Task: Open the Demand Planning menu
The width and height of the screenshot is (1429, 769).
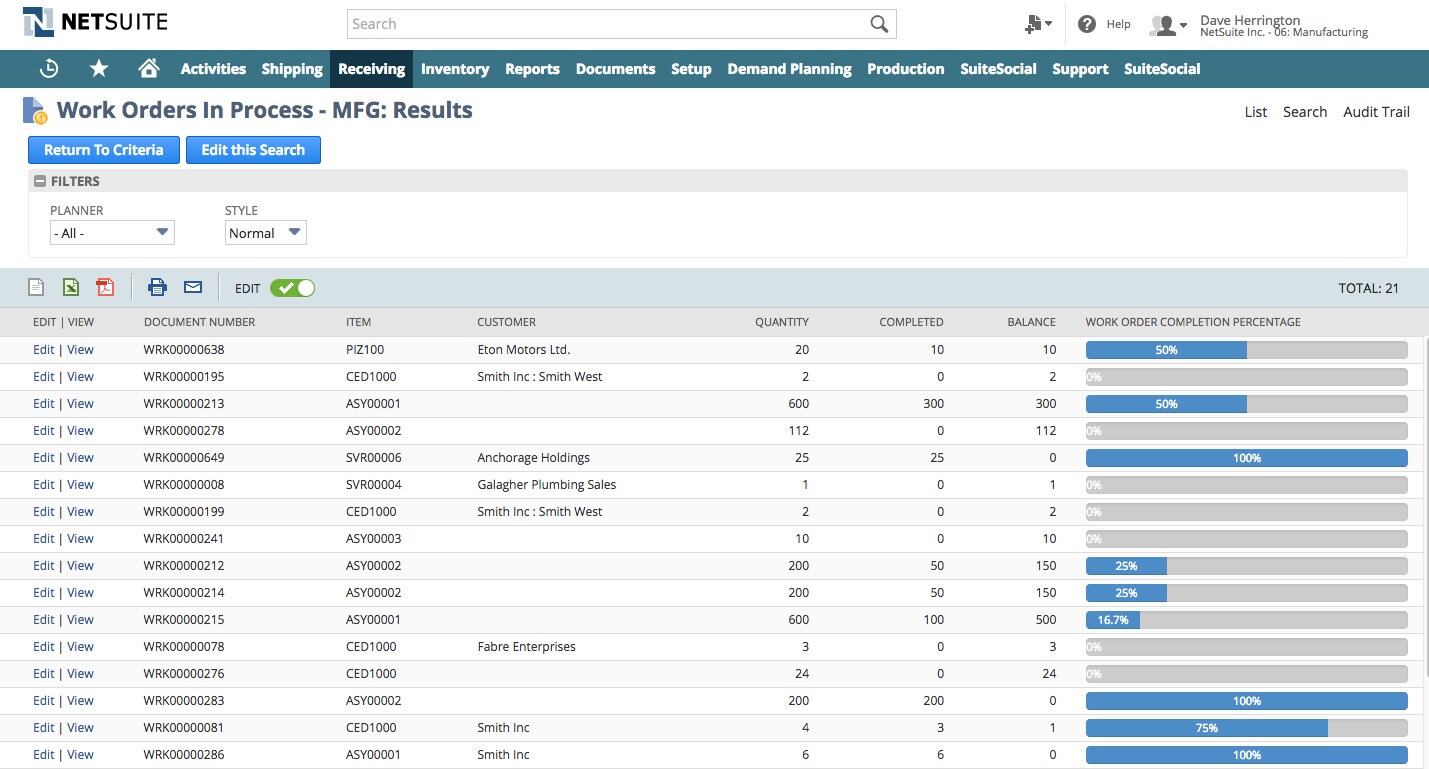Action: 789,69
